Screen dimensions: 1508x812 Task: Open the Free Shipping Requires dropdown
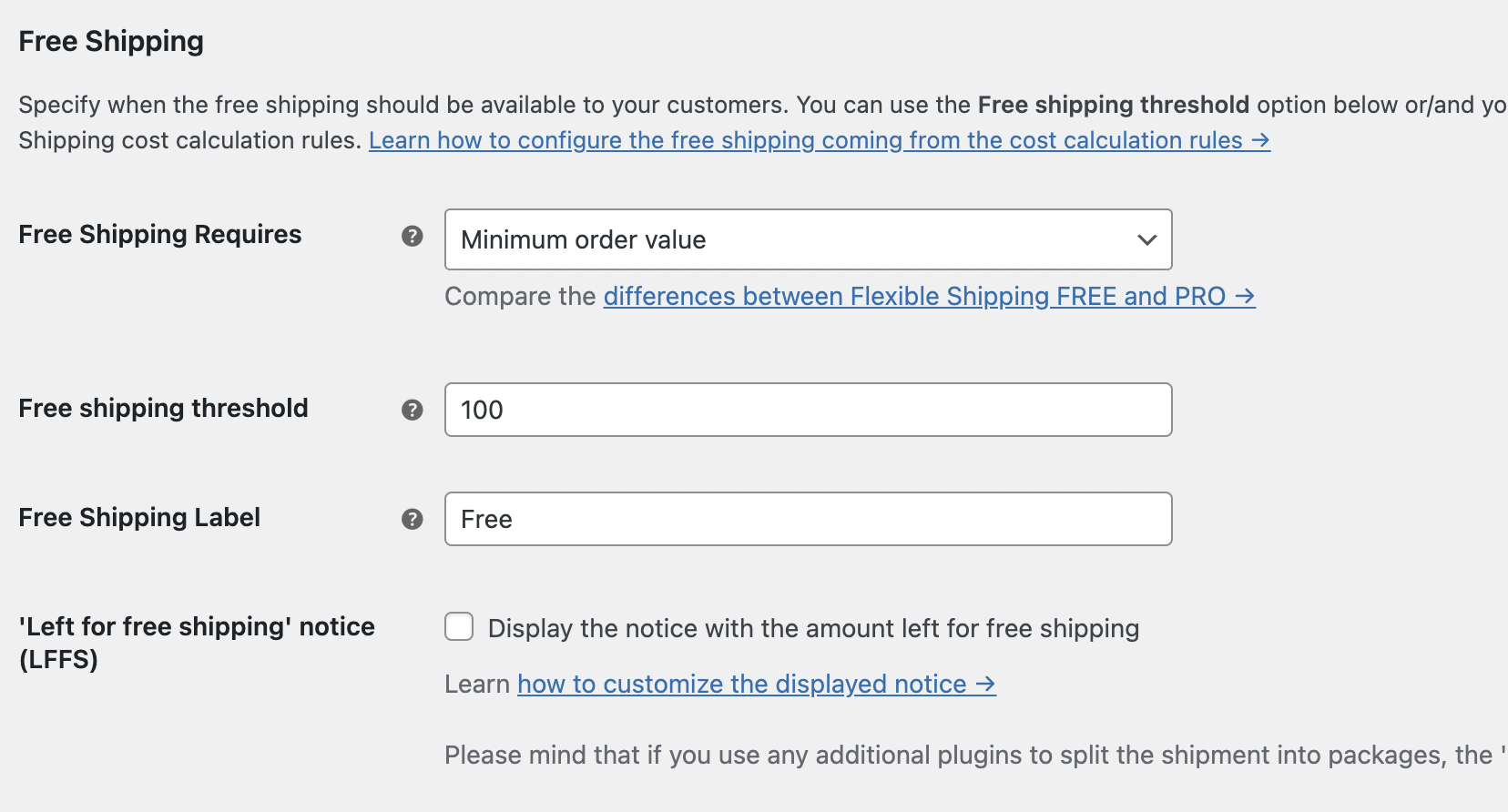tap(807, 239)
